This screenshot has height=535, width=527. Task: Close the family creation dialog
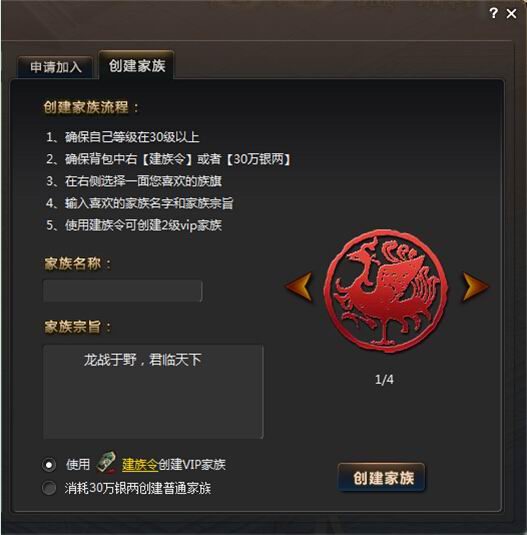point(511,14)
